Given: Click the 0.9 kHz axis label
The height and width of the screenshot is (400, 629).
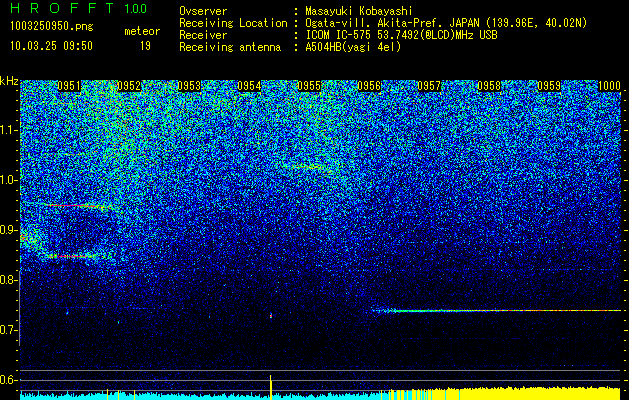Looking at the screenshot, I should (x=8, y=230).
